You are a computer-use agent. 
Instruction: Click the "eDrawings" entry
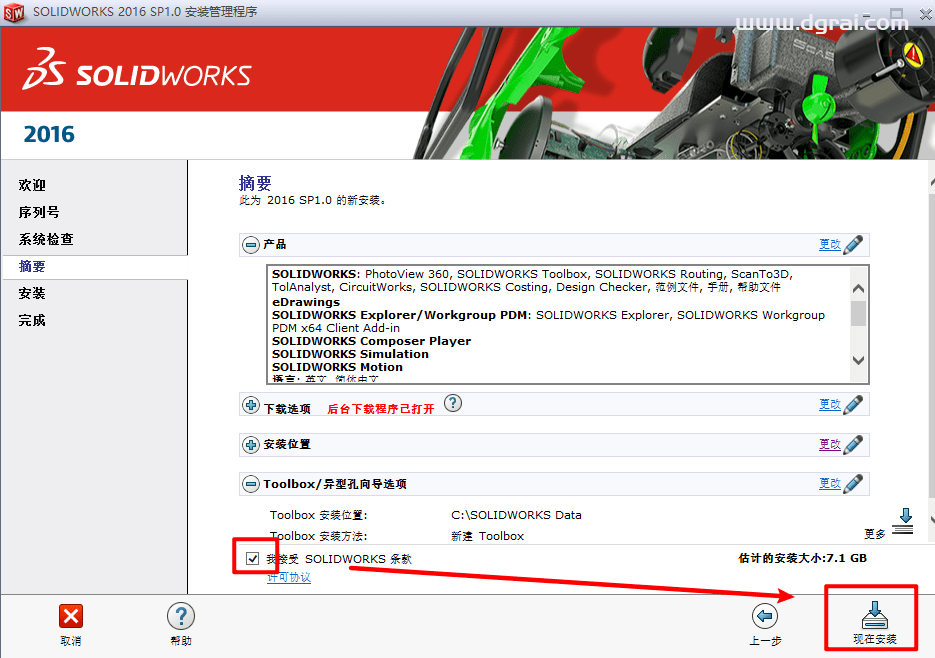(x=306, y=302)
